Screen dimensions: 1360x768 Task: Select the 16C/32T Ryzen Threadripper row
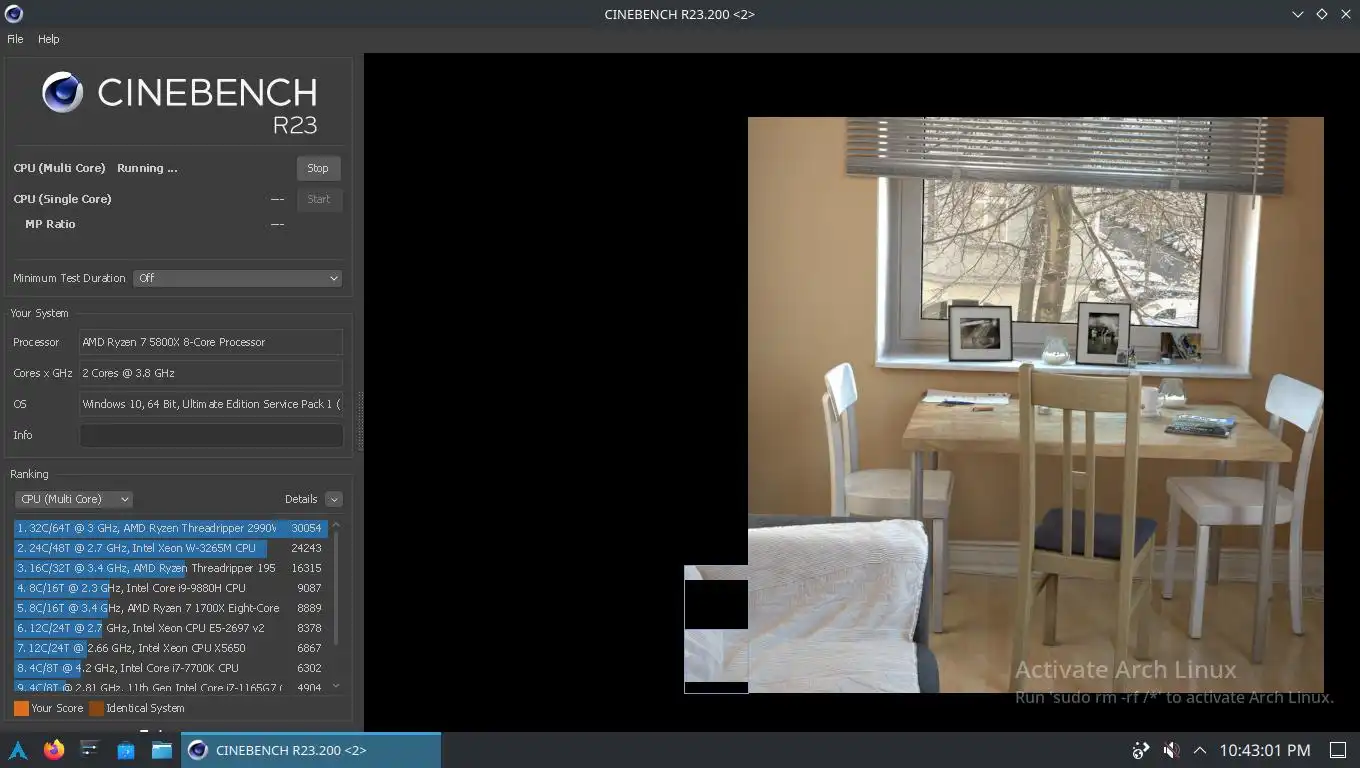coord(170,568)
